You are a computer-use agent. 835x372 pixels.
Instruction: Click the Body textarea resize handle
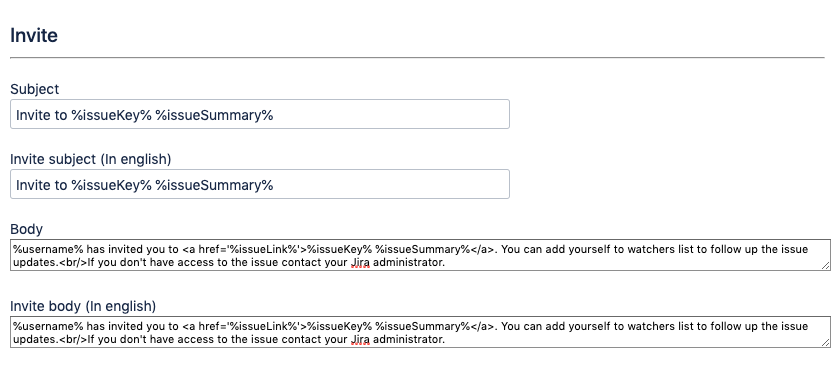pyautogui.click(x=825, y=265)
